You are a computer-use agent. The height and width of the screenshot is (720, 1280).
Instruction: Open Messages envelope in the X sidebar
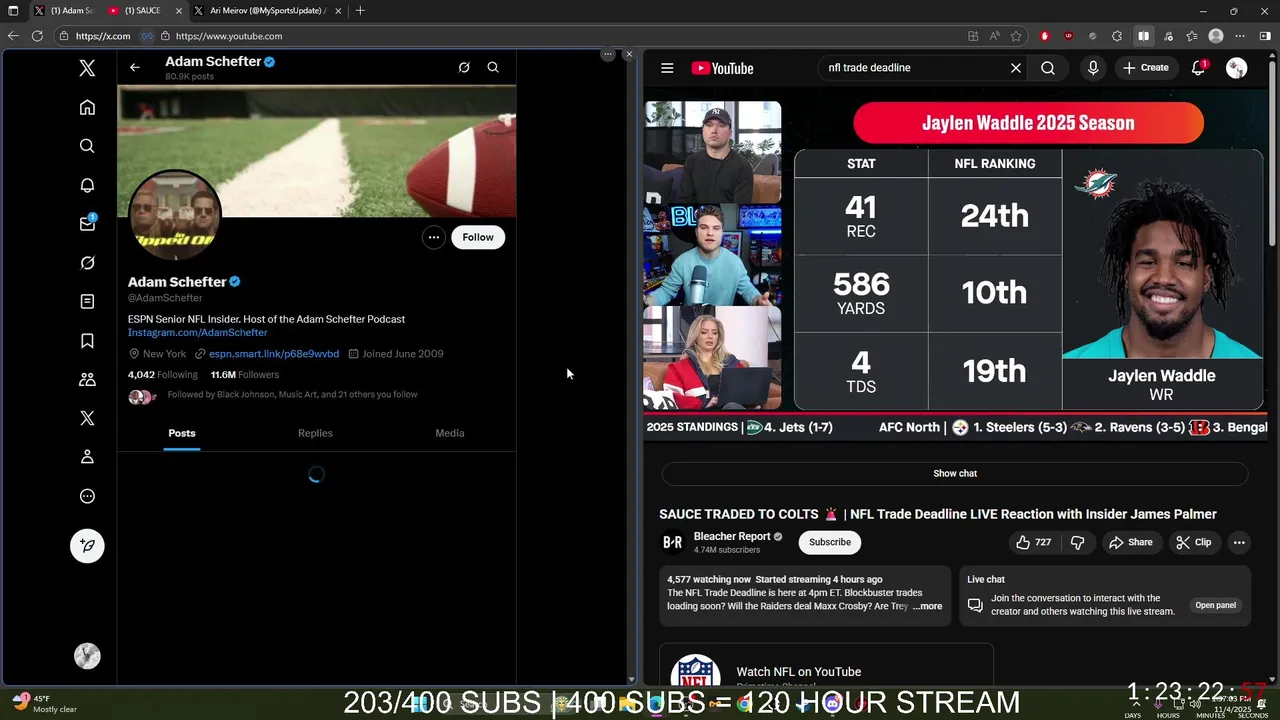(87, 224)
